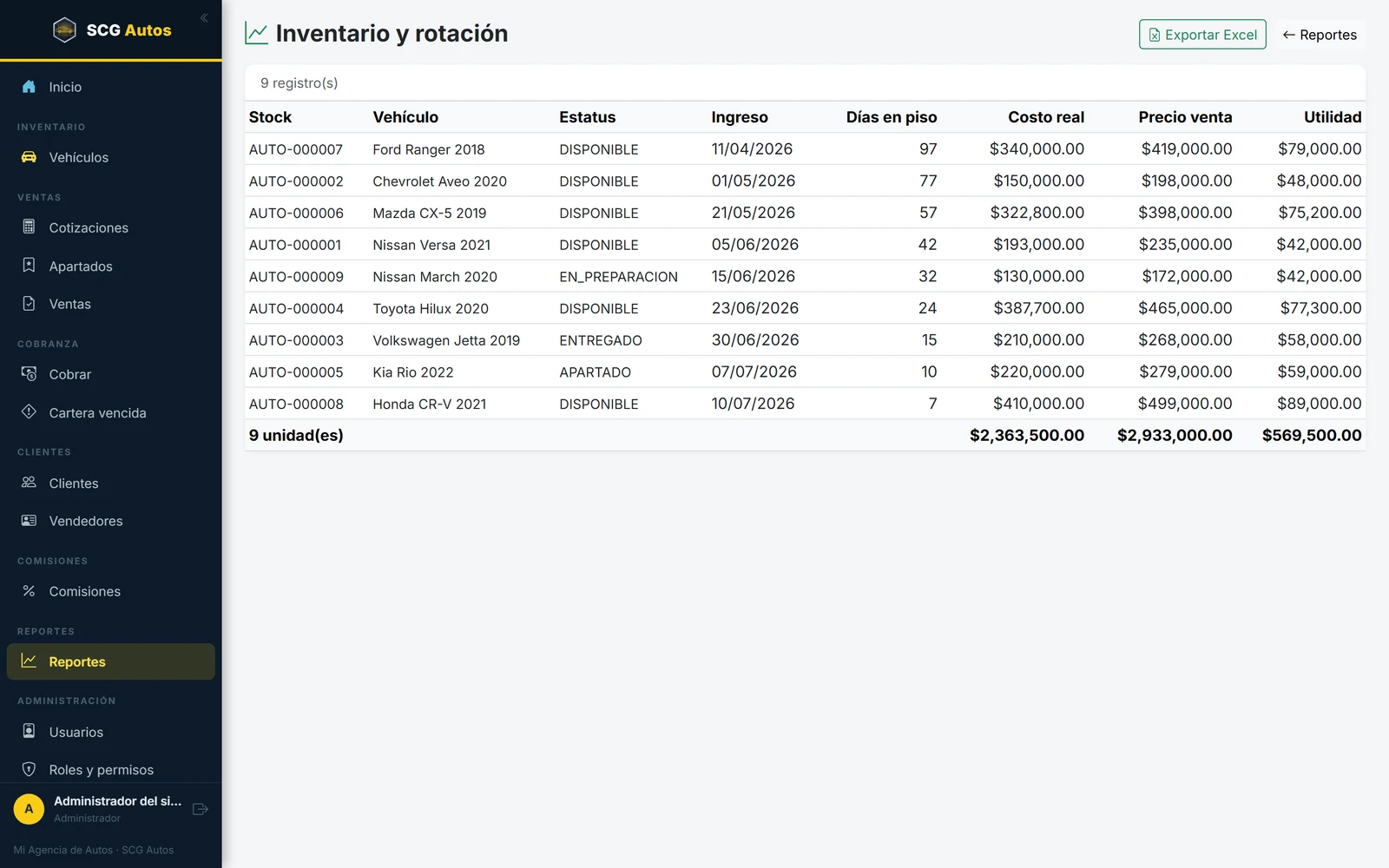Click the Toyota Hilux 2020 cell
The height and width of the screenshot is (868, 1389).
(x=431, y=308)
